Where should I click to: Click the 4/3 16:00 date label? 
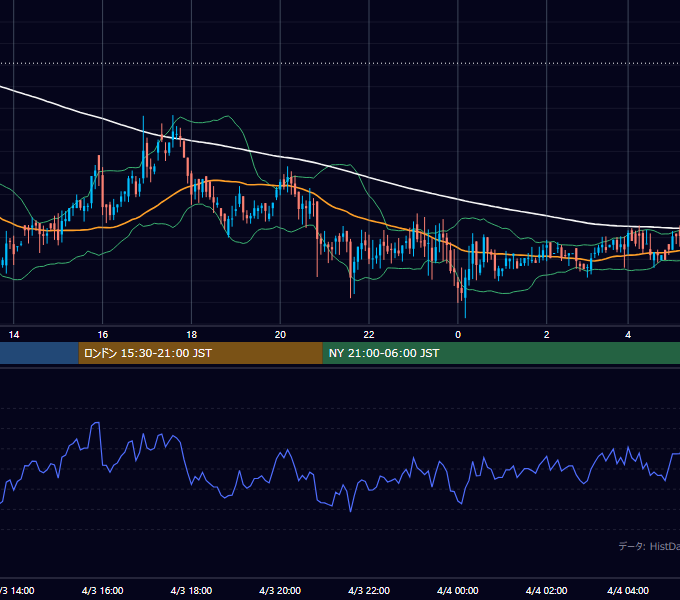[x=102, y=590]
